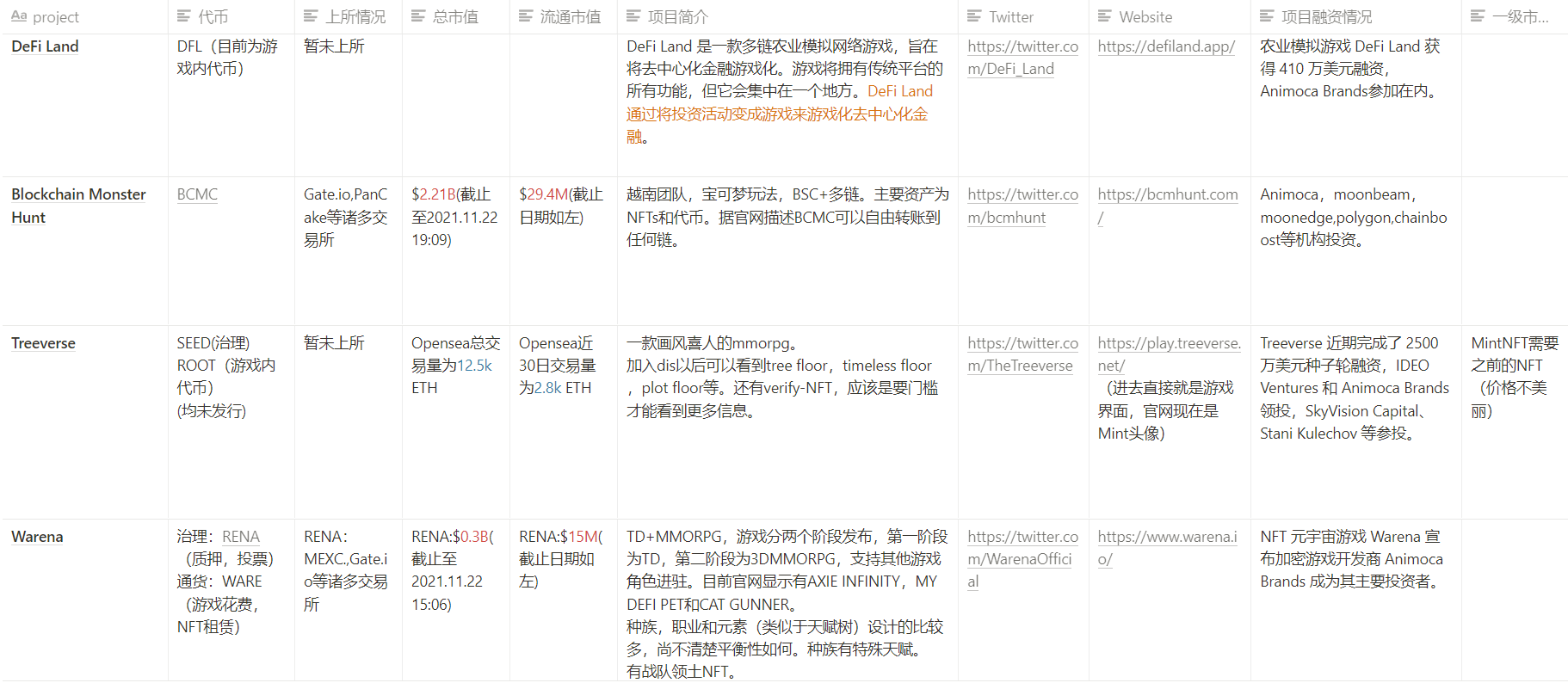Follow the TheTreeverse Twitter link
Viewport: 1568px width, 683px height.
pos(1022,354)
